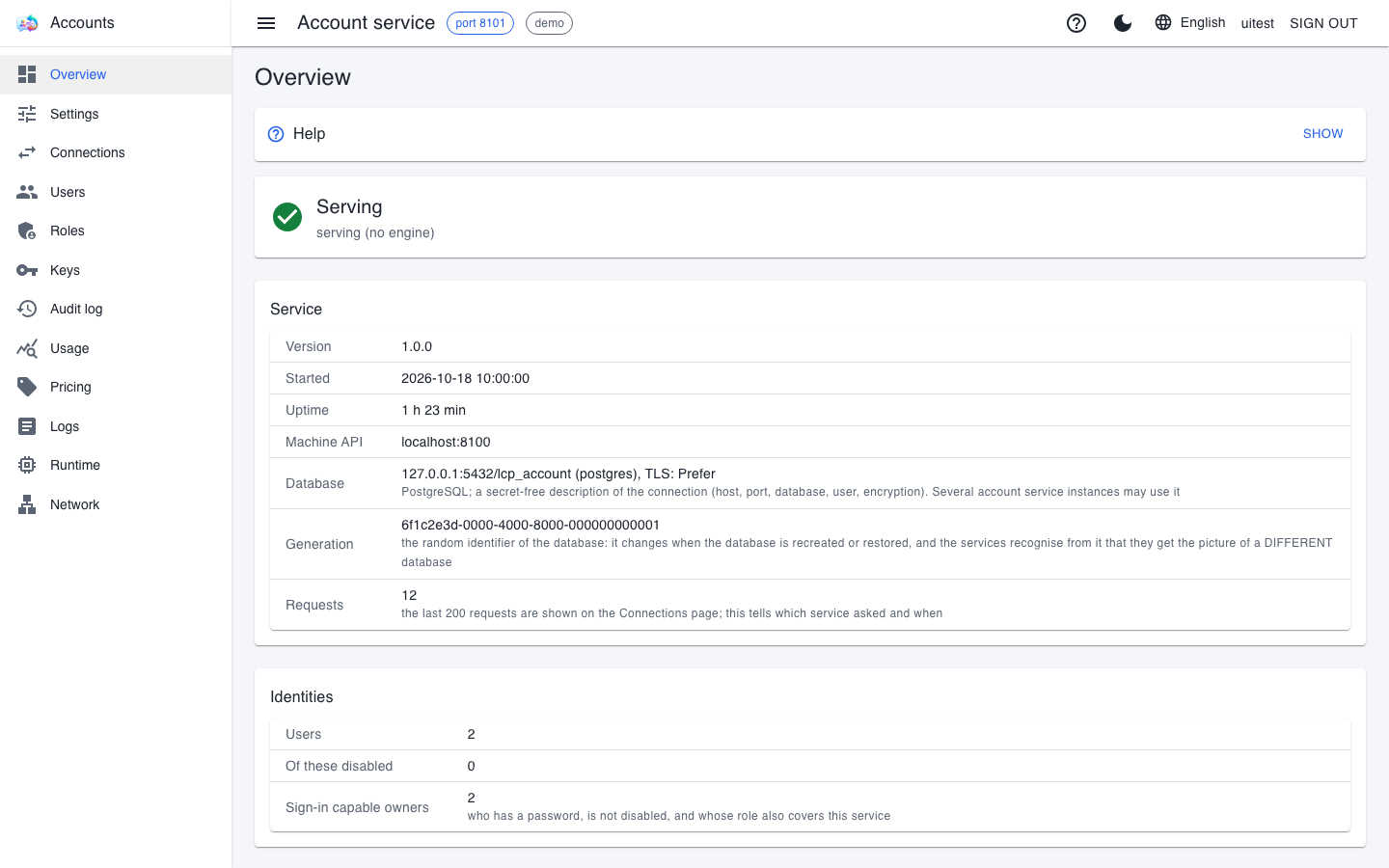The height and width of the screenshot is (868, 1389).
Task: Click the Connections arrows icon
Action: [27, 152]
